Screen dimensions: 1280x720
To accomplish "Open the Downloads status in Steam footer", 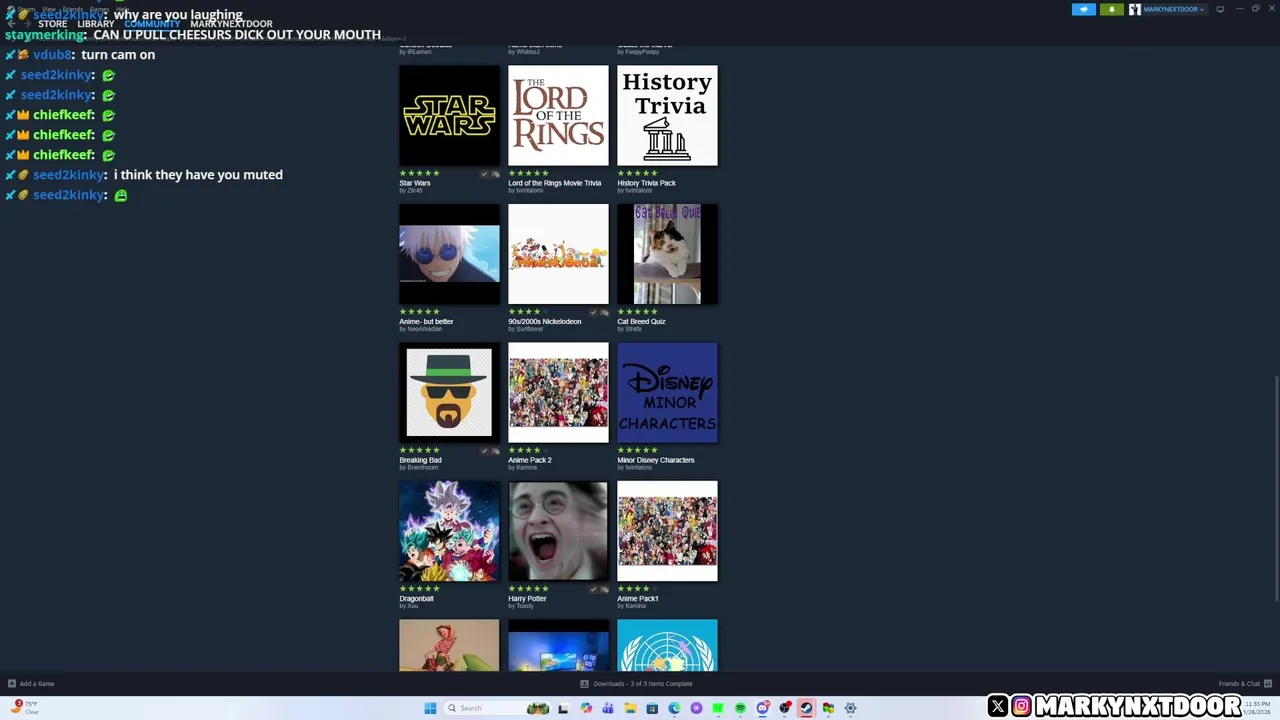I will tap(636, 684).
